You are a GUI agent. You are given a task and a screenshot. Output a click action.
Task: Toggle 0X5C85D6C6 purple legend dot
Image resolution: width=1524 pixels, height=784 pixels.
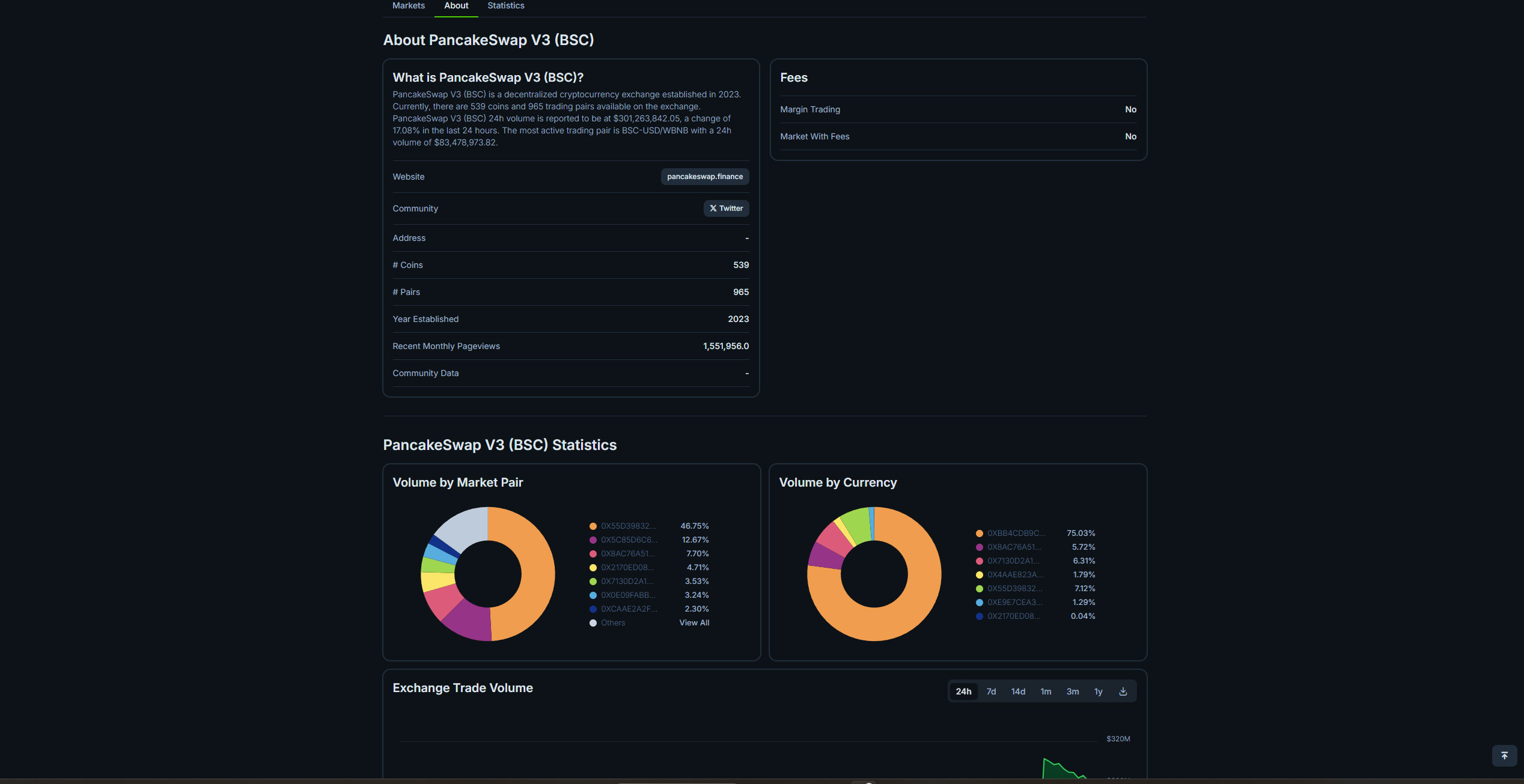pyautogui.click(x=593, y=540)
